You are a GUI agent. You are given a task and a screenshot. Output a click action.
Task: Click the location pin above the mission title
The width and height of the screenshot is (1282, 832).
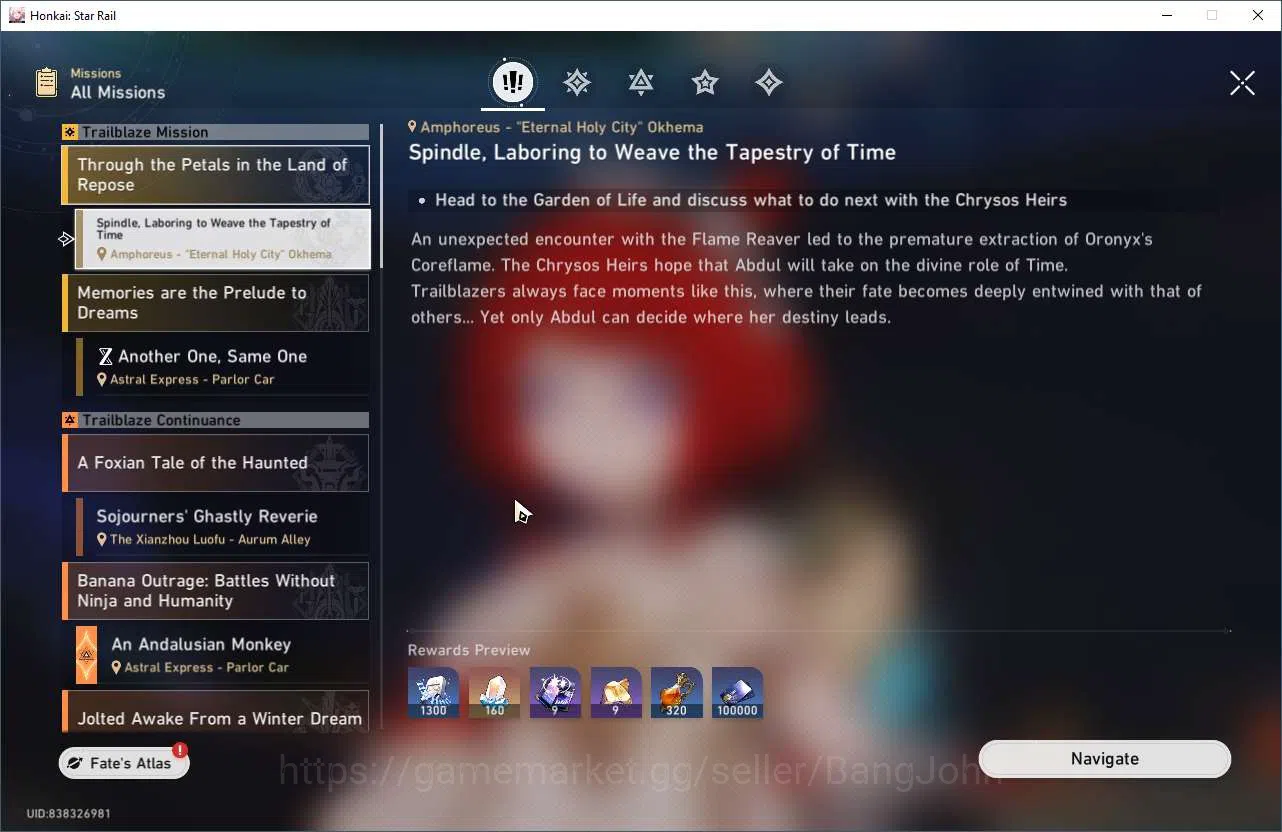click(x=412, y=127)
